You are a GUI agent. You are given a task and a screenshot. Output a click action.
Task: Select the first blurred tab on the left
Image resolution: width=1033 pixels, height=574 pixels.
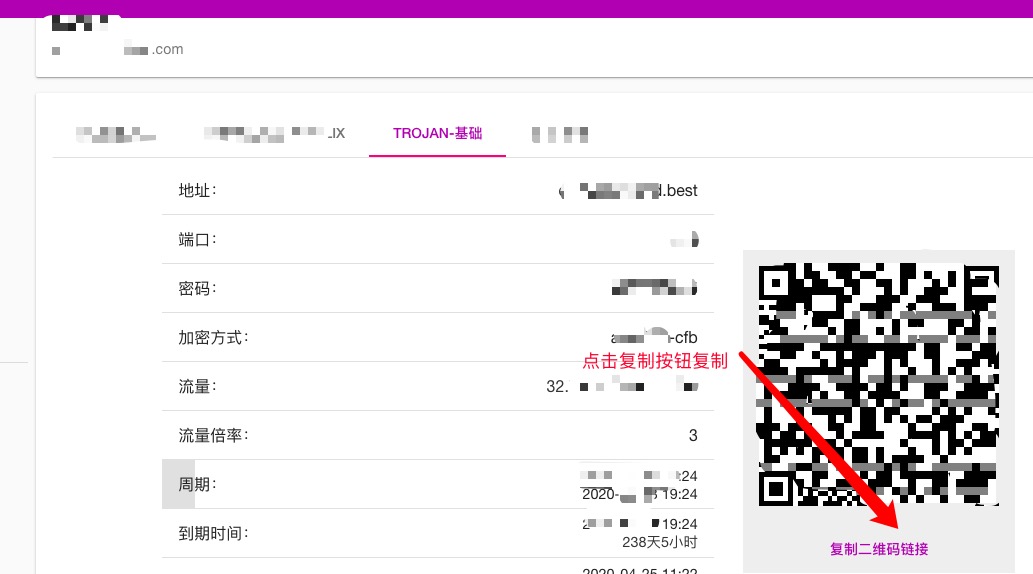coord(116,133)
